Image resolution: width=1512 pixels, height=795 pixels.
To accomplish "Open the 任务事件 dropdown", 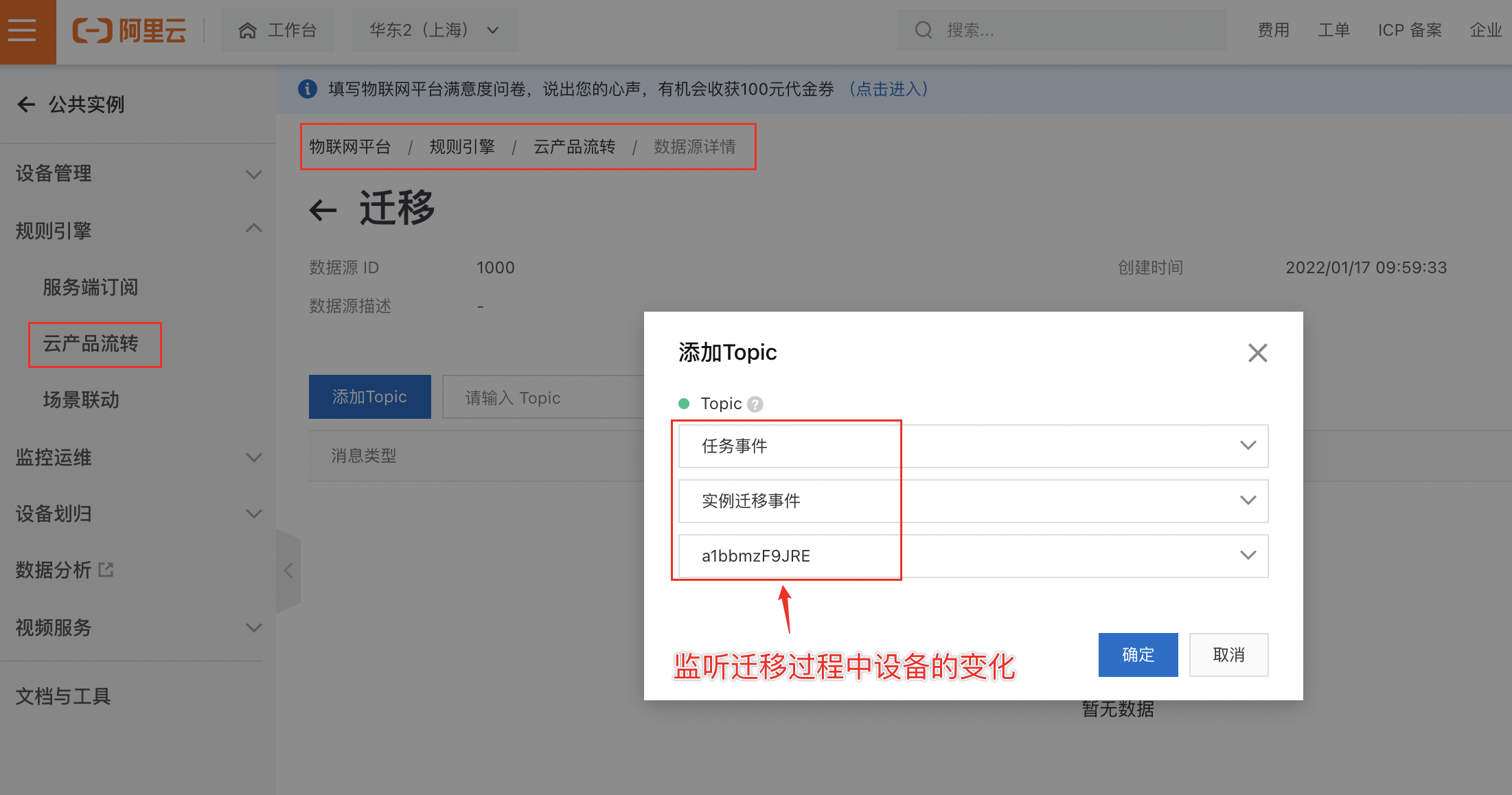I will [x=973, y=446].
